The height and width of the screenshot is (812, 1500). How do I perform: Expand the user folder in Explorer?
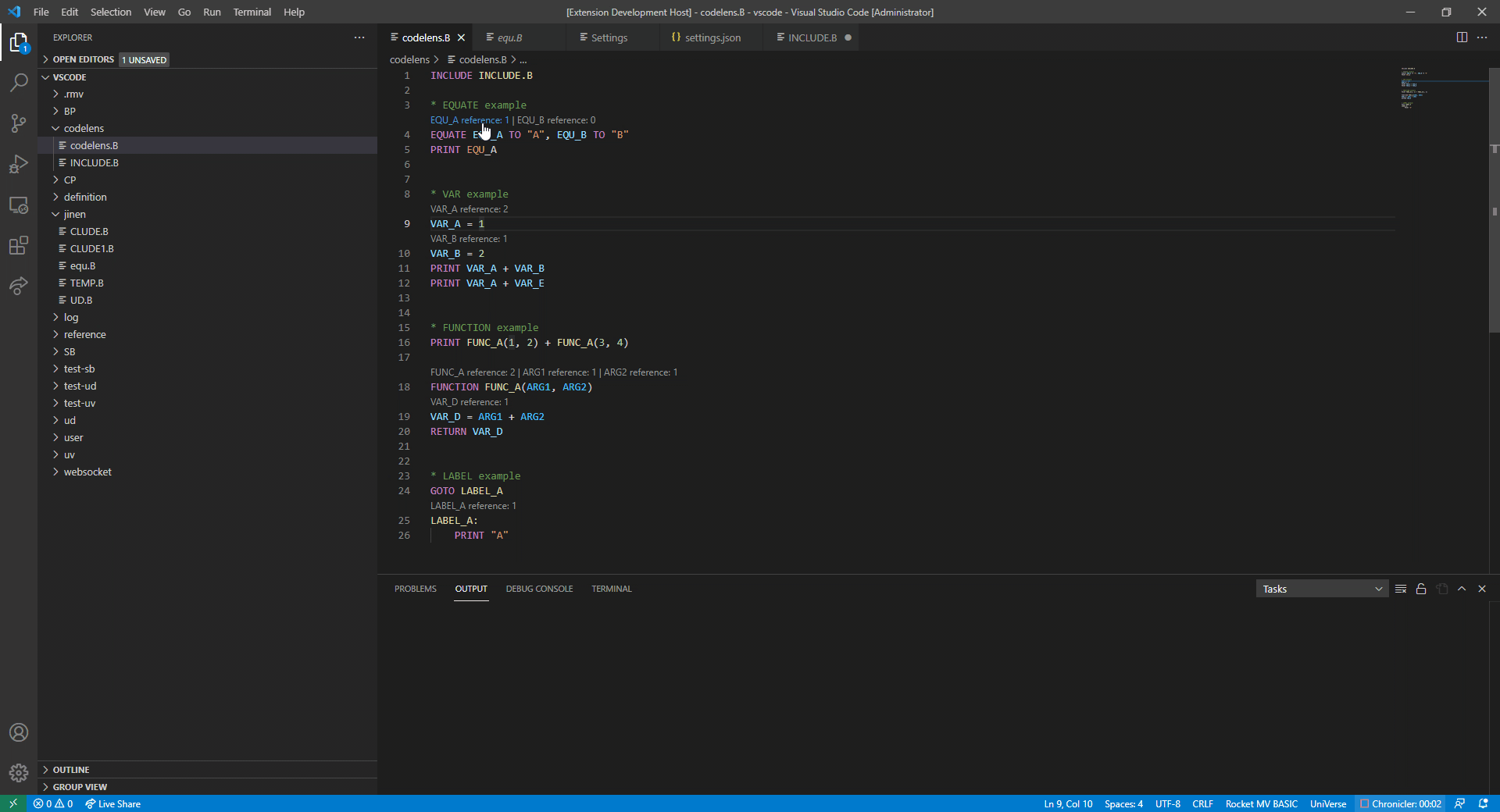[x=75, y=437]
